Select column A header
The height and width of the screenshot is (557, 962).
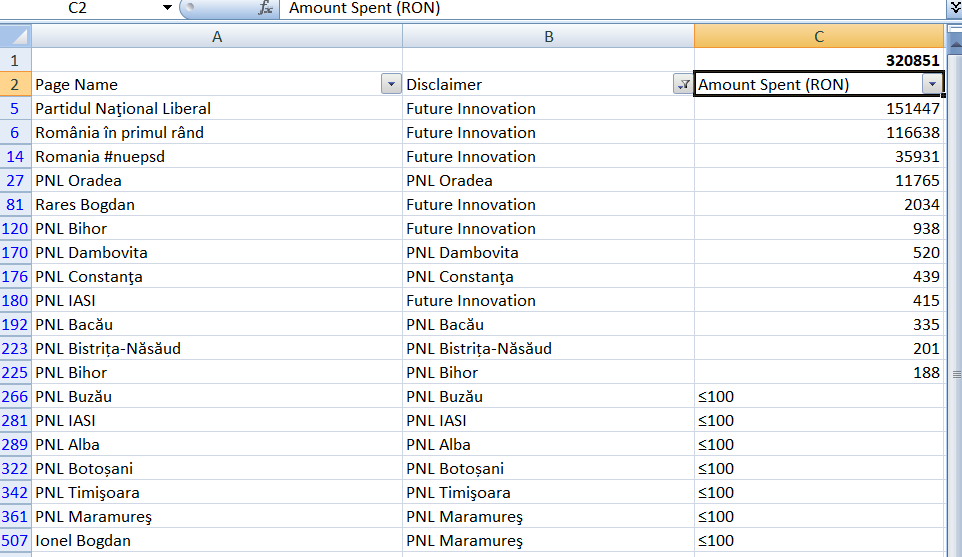[217, 37]
